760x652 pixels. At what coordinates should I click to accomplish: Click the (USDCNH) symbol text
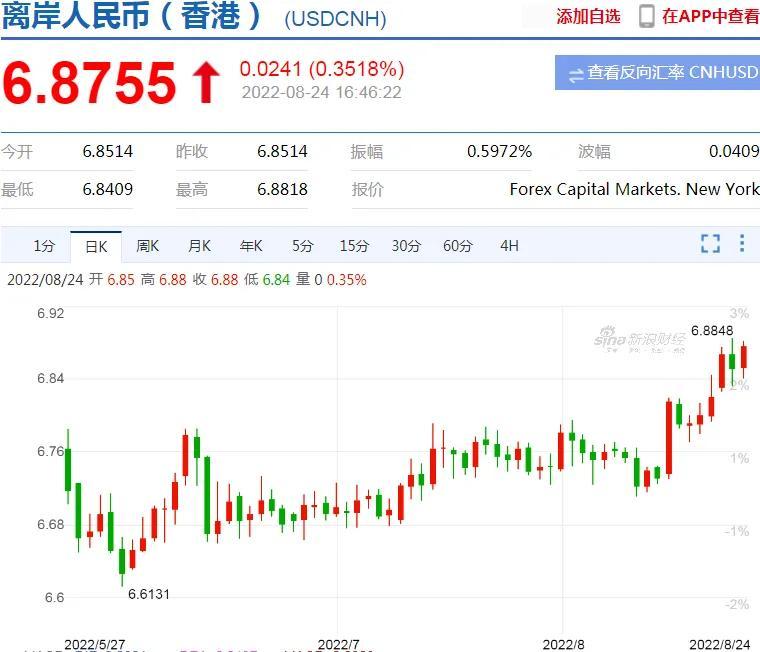[335, 19]
